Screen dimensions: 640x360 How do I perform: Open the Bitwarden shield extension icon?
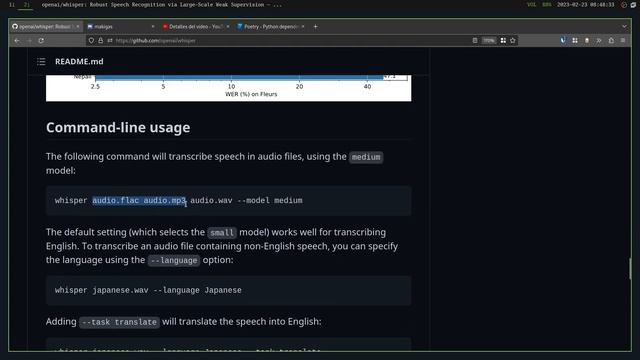[x=563, y=40]
